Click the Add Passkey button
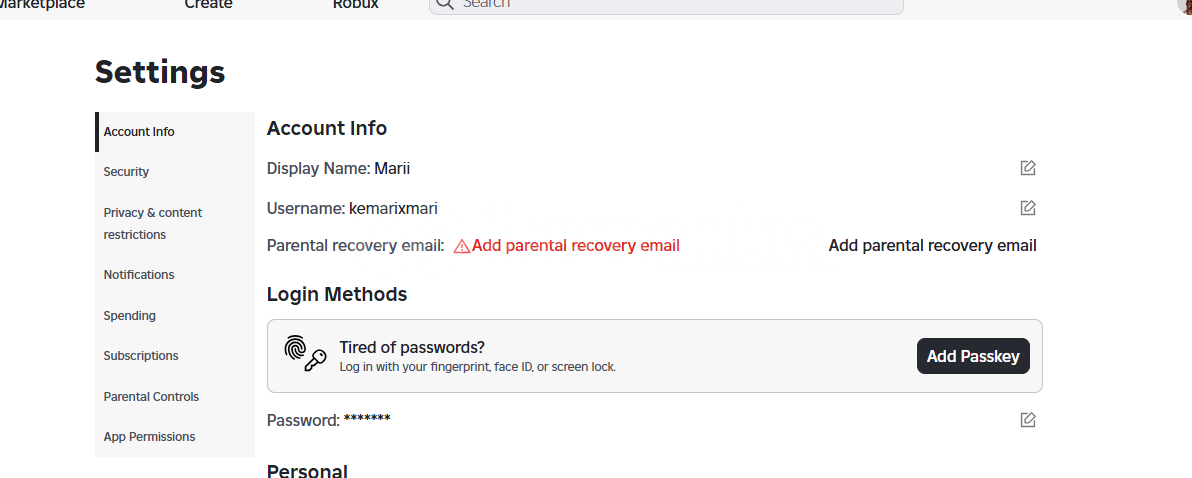Screen dimensions: 1192x478 click(x=973, y=356)
